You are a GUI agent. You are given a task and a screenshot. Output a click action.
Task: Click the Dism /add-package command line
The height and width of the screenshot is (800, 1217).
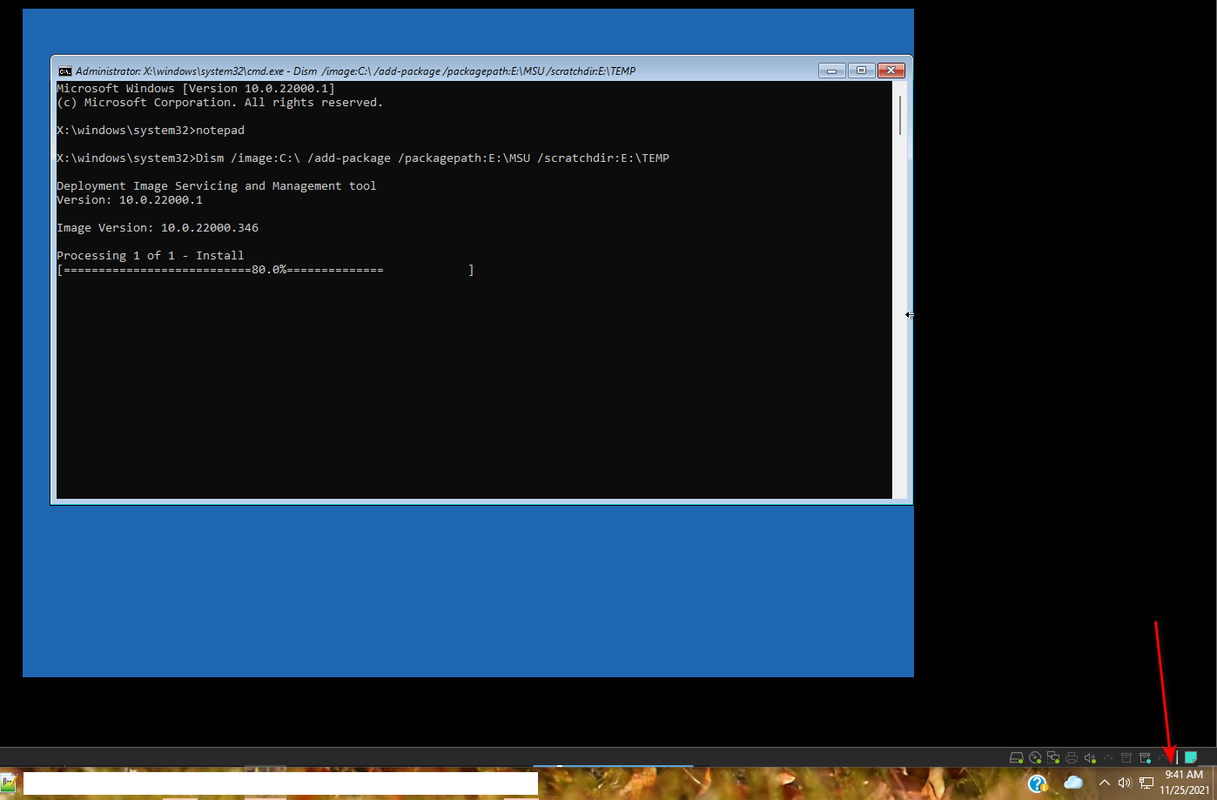coord(363,158)
